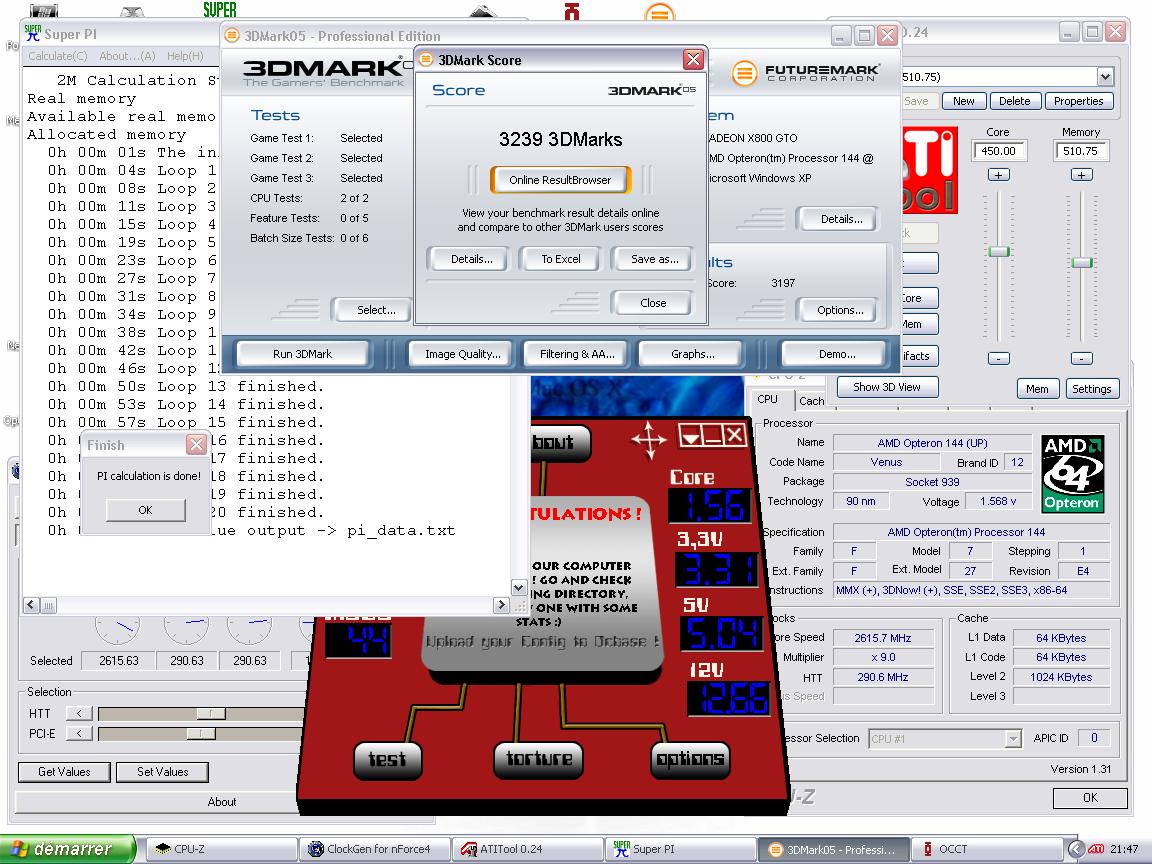
Task: Select the CPU tab in CPU-Z
Action: tap(768, 400)
